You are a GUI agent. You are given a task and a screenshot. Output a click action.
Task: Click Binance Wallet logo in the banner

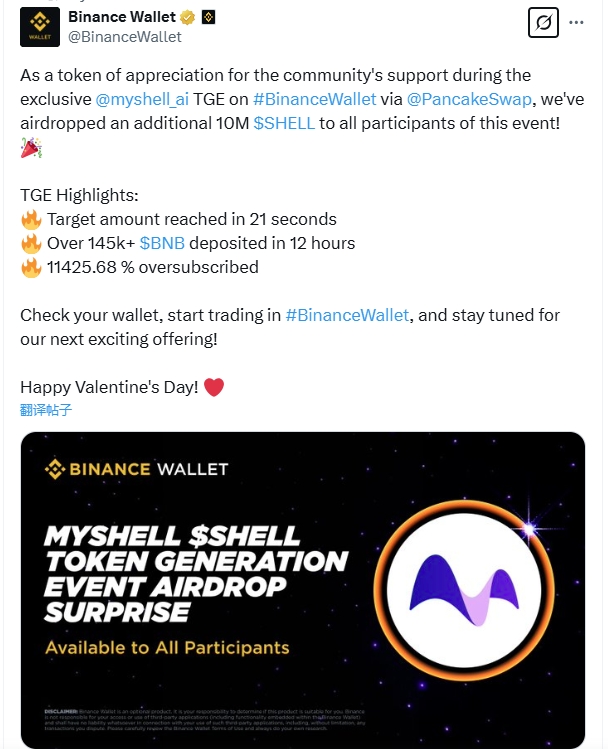pyautogui.click(x=137, y=468)
